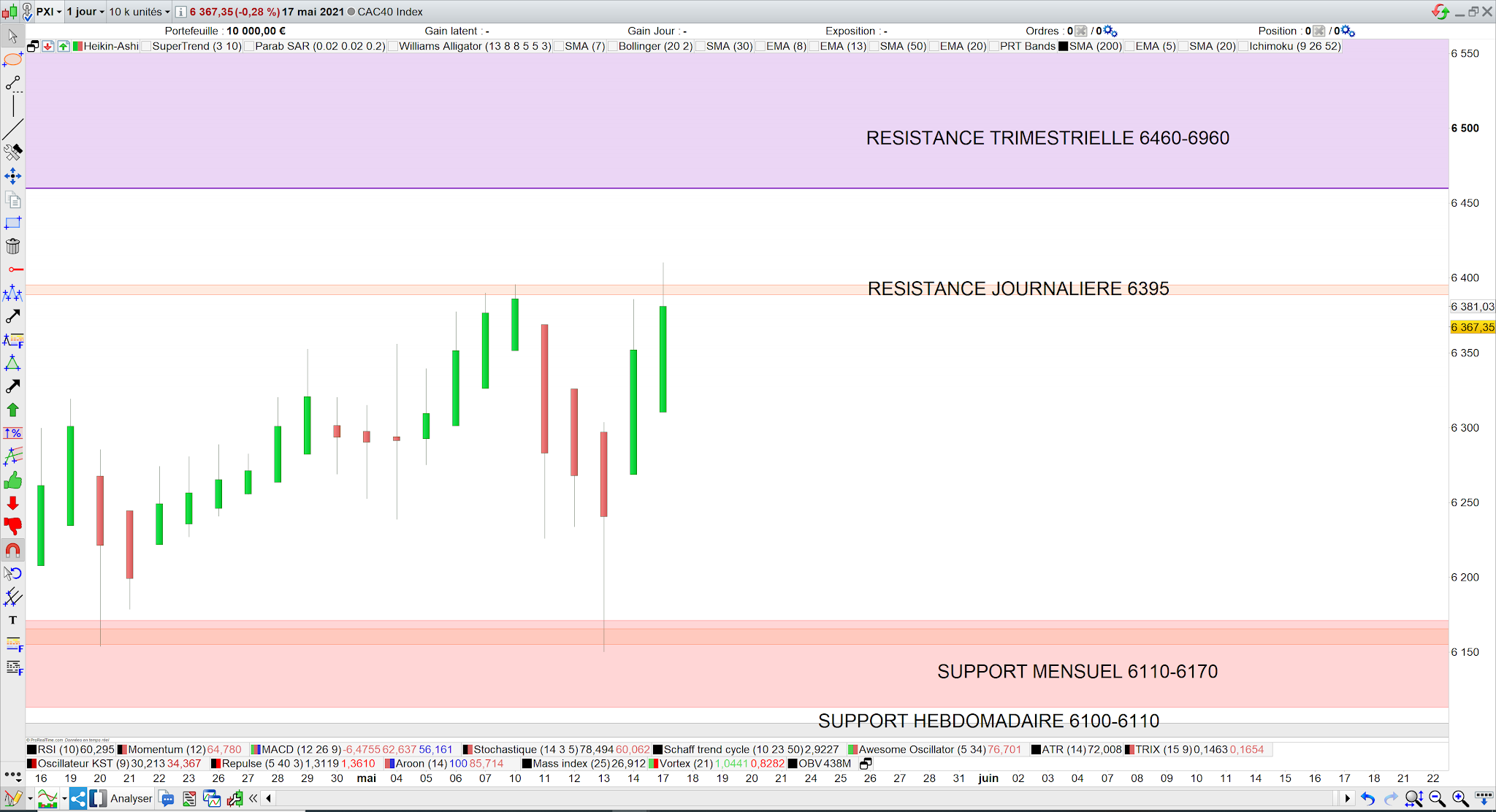Select the ellipse drawing tool
The width and height of the screenshot is (1496, 812).
(x=12, y=59)
